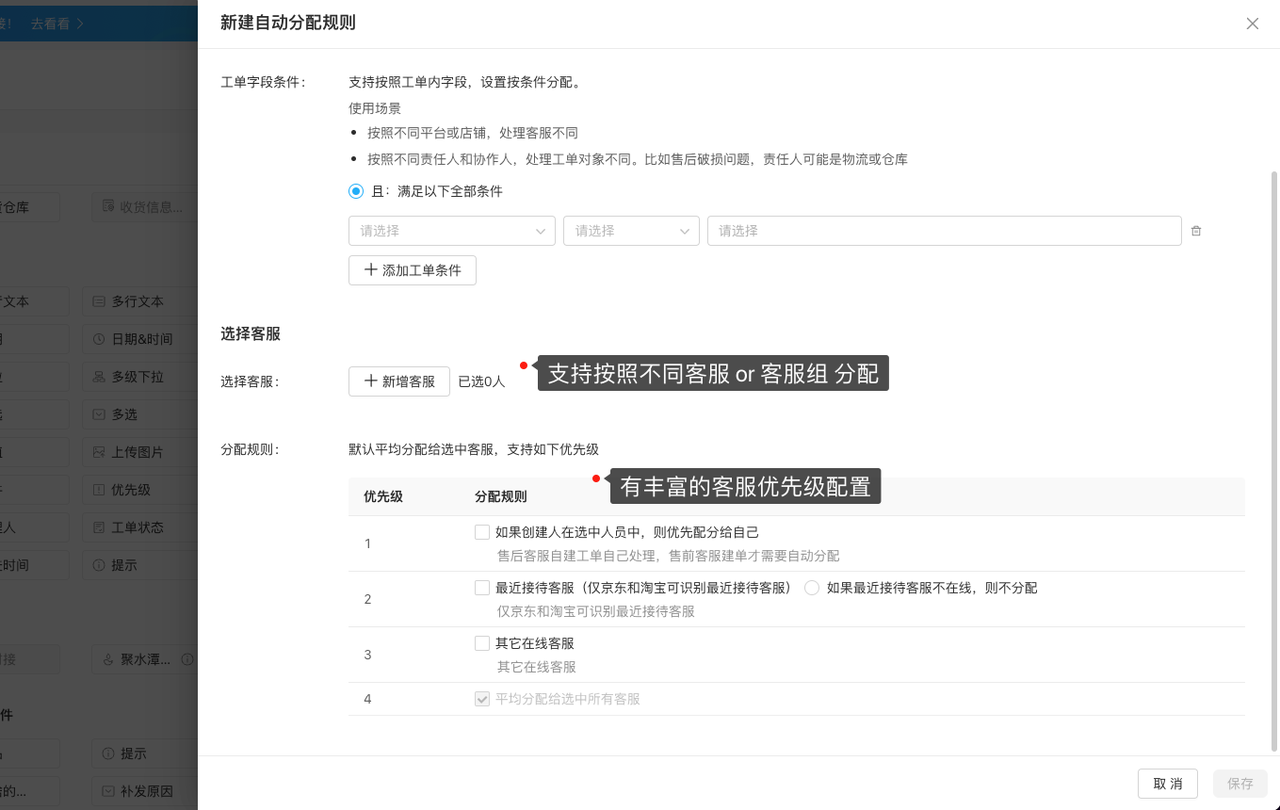
Task: Click the 取消 button
Action: point(1168,783)
